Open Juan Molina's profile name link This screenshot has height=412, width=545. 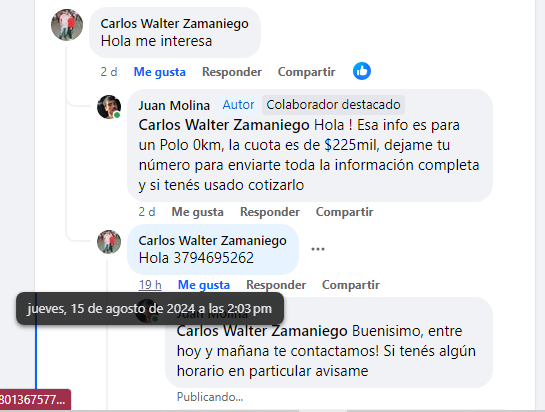pos(174,105)
